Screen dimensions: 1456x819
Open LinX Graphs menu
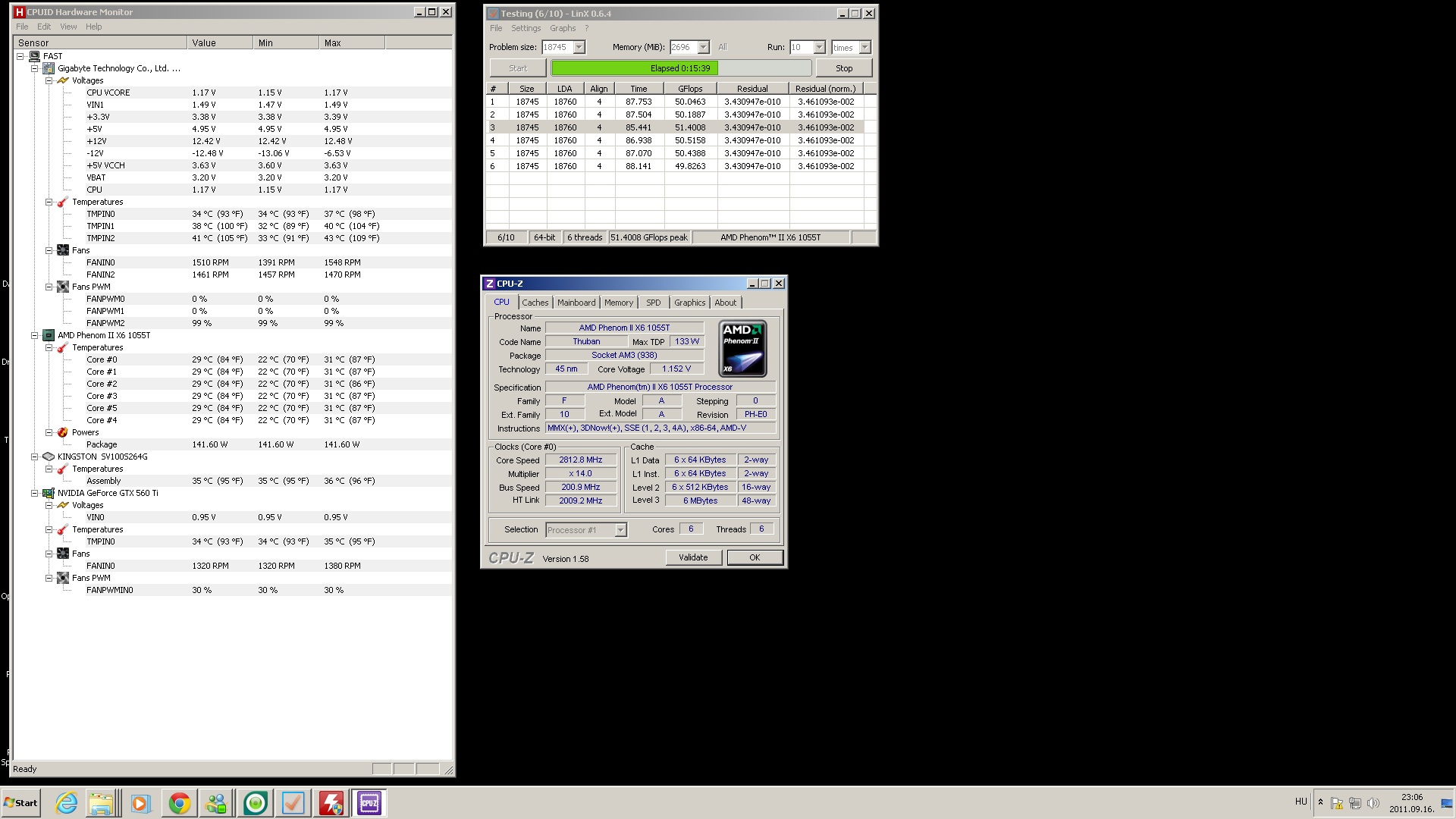(563, 28)
